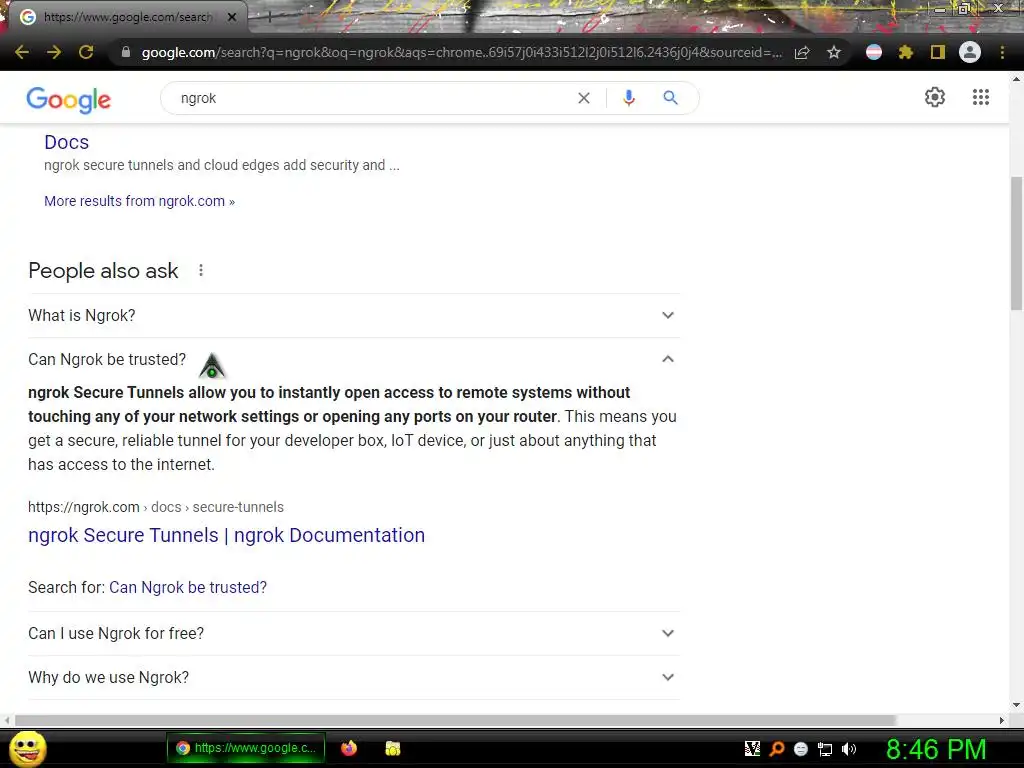
Task: Open the Chrome profile avatar
Action: 970,52
